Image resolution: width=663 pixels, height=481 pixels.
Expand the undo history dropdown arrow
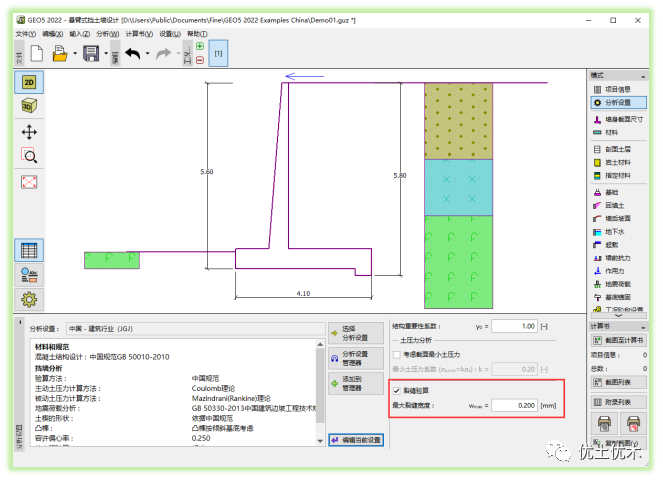pos(148,54)
